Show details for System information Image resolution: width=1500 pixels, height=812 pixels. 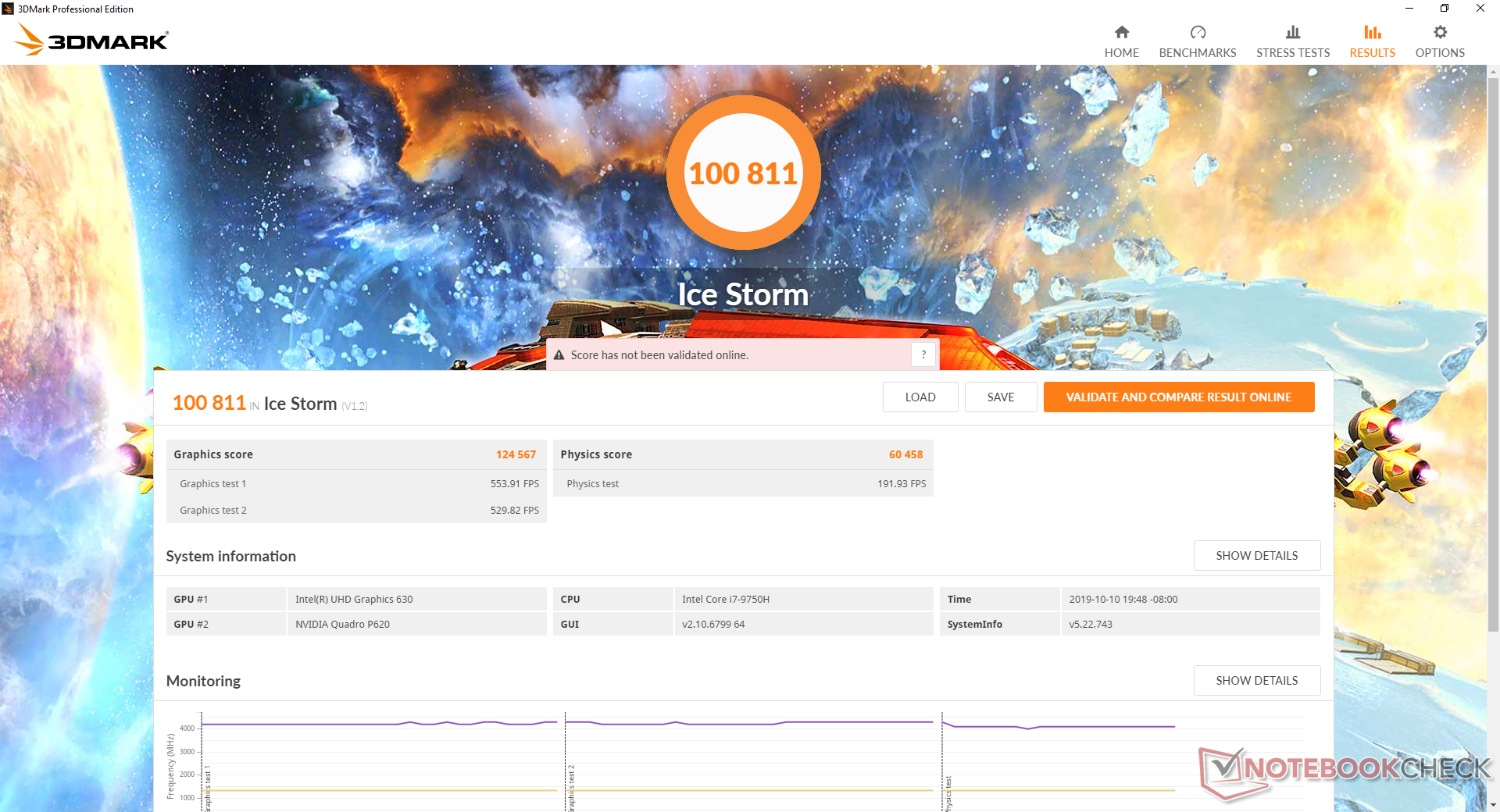point(1256,556)
